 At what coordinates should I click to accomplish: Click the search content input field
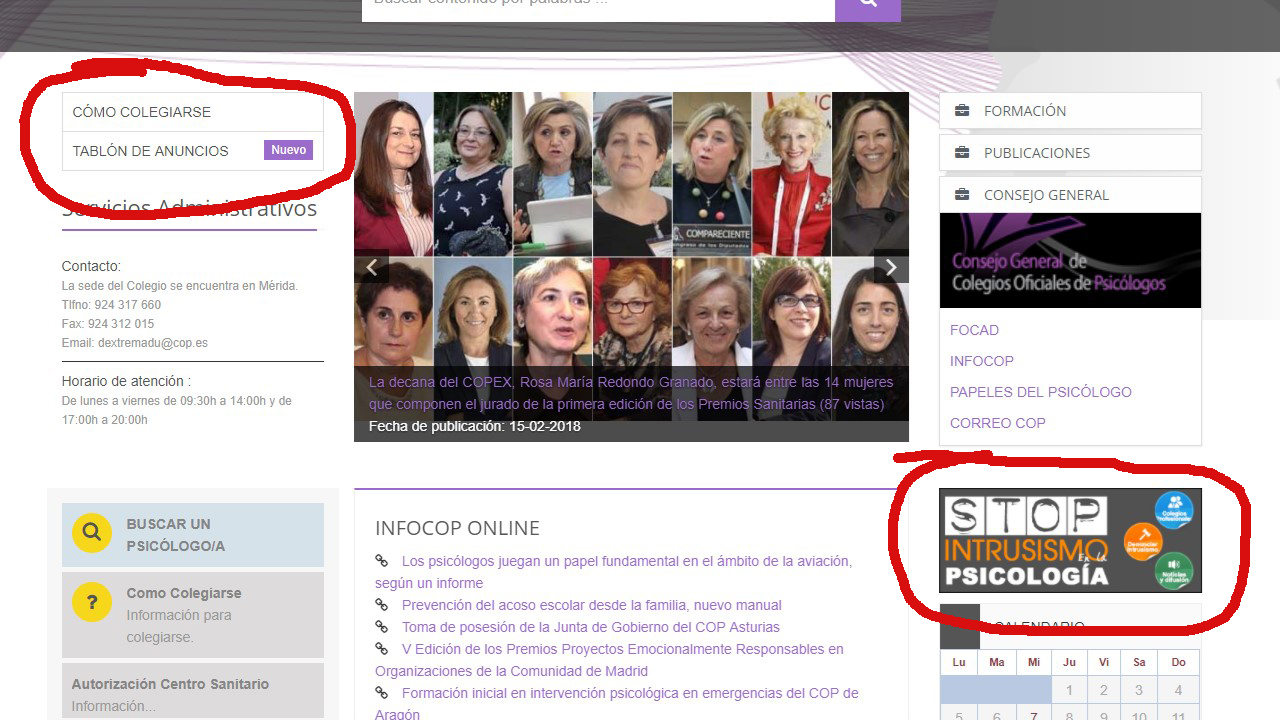598,5
